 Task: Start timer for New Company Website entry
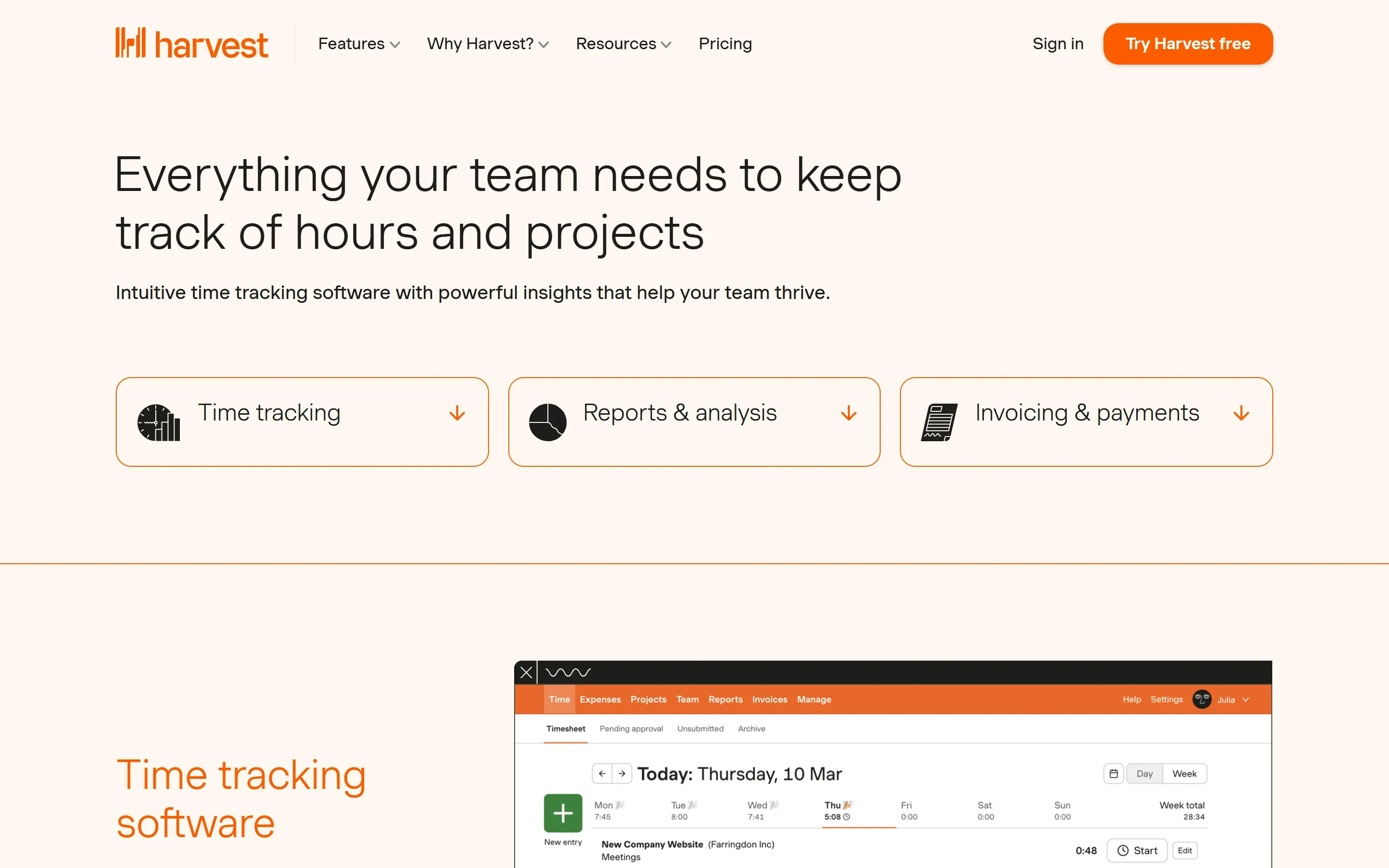tap(1137, 850)
